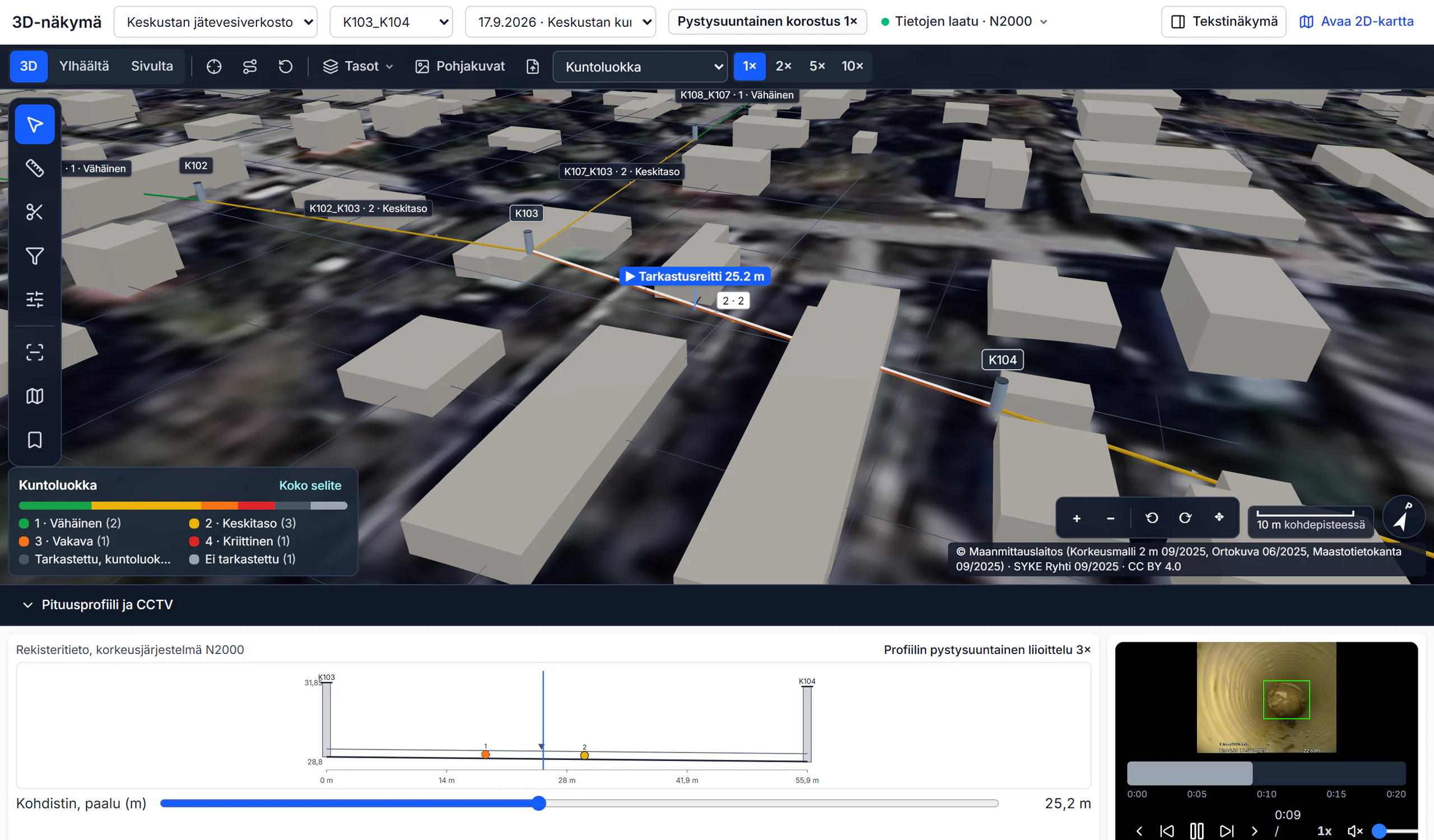This screenshot has width=1434, height=840.
Task: Open the 17.9.2026 inspection date dropdown
Action: 561,22
